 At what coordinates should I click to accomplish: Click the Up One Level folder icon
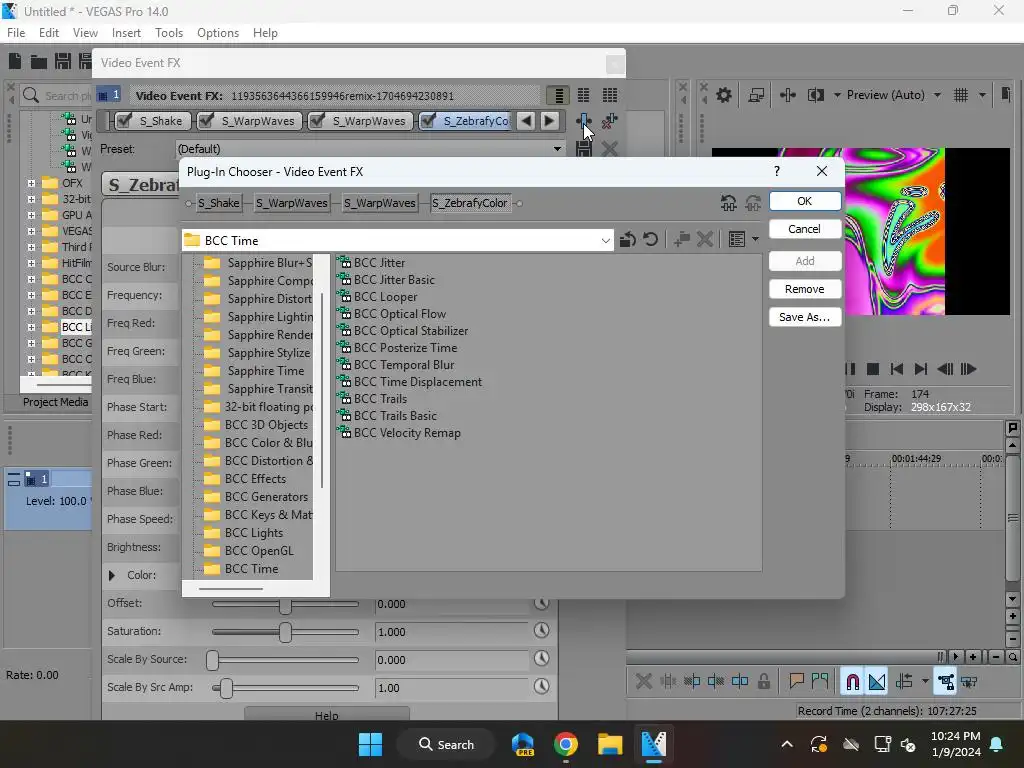628,240
